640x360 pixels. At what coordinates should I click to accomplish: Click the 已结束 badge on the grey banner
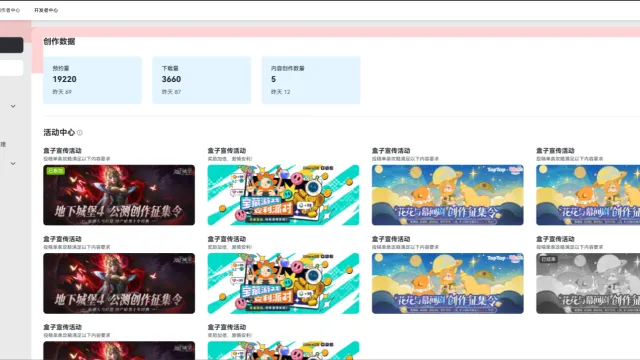point(549,259)
